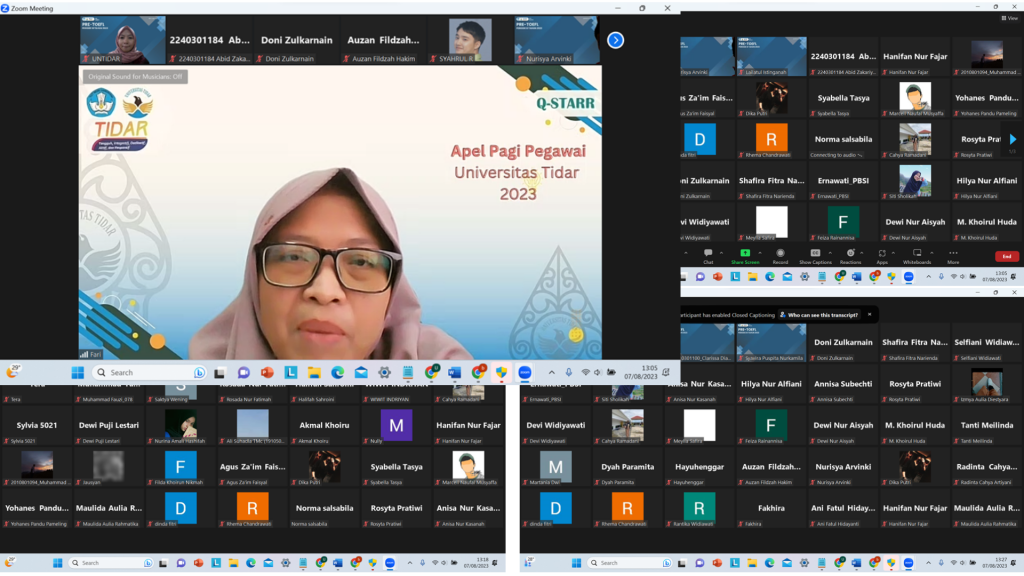Select the Ani Fatul Hiday... participant tile

[x=843, y=508]
